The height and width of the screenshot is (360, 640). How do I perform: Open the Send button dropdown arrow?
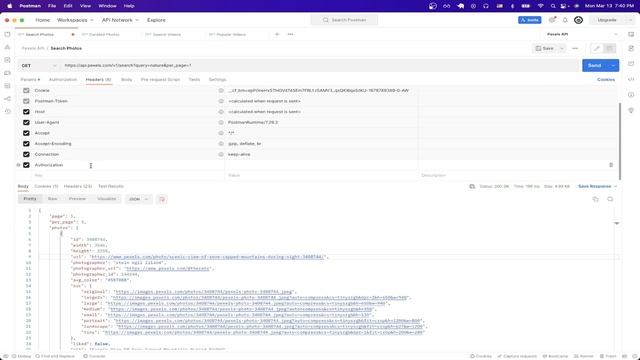[x=613, y=65]
